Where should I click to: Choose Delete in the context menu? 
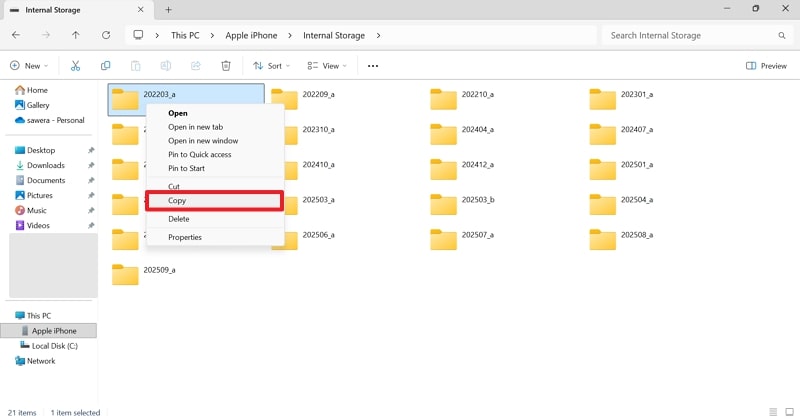(215, 219)
